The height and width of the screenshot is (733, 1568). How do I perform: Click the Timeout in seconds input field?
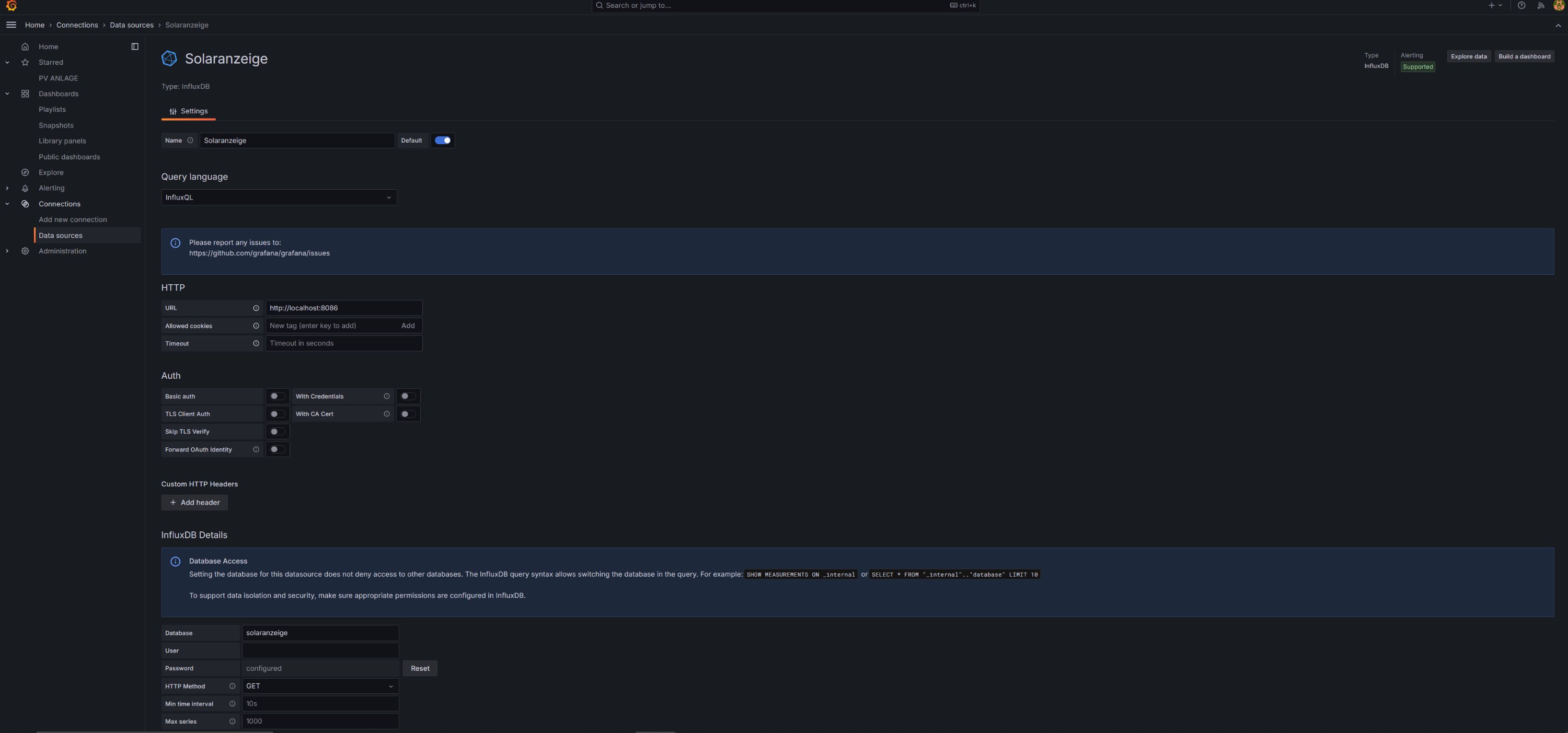[343, 344]
